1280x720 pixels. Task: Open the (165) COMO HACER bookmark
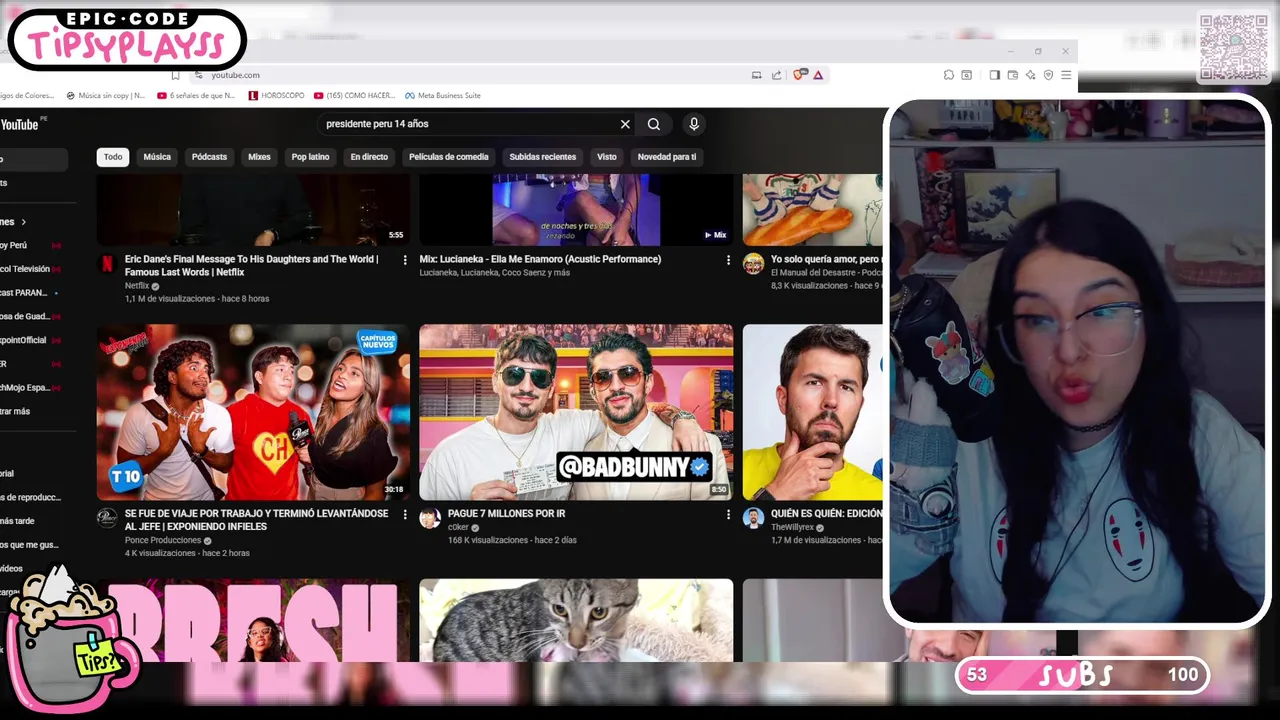pyautogui.click(x=355, y=96)
